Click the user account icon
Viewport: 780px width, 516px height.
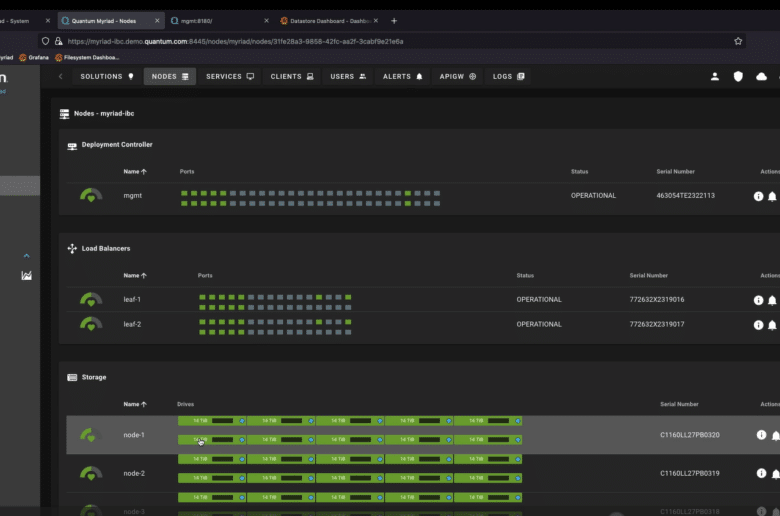(x=715, y=76)
